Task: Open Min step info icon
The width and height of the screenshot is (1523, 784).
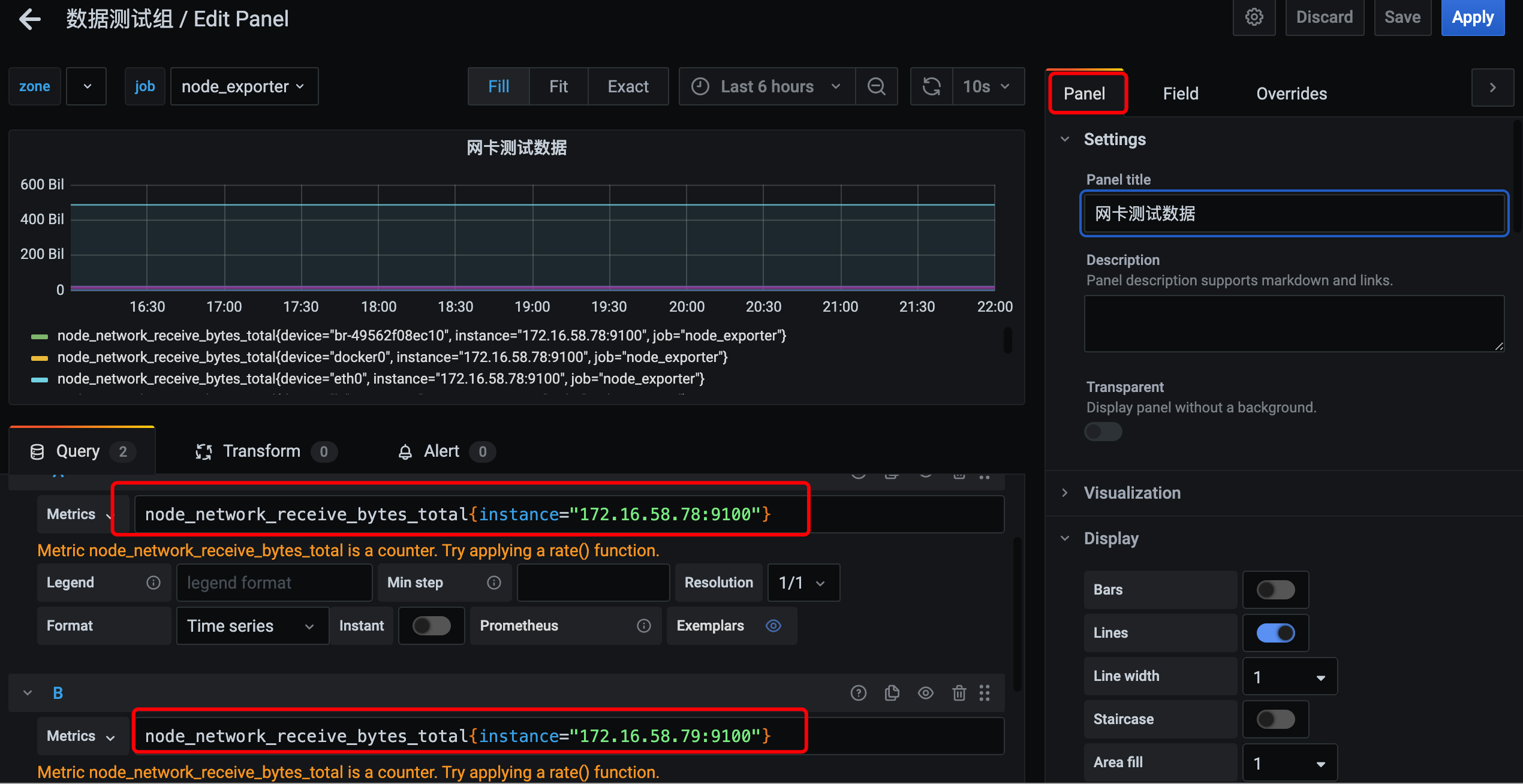Action: tap(494, 583)
